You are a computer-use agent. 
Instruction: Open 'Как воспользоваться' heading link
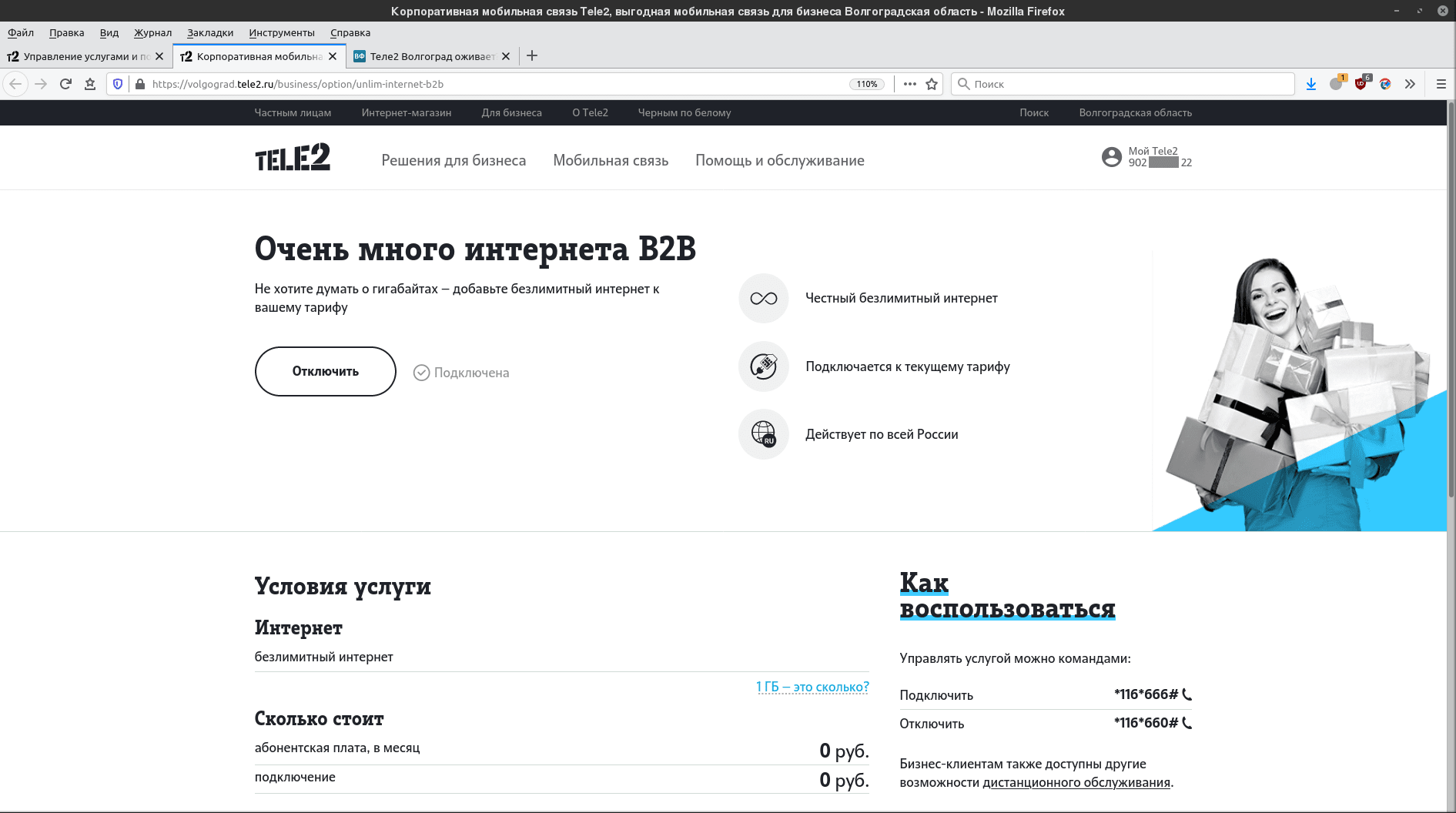(1007, 595)
